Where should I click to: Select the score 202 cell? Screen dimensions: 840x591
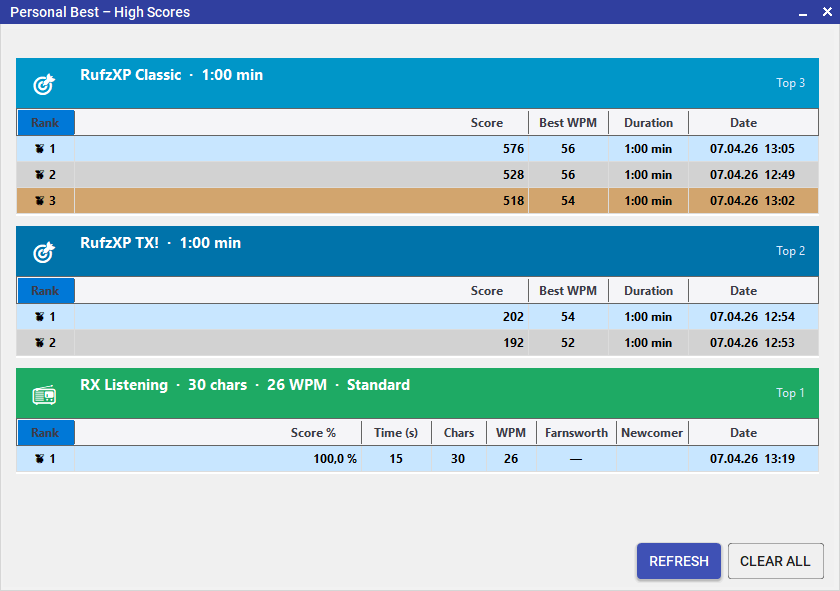tap(302, 317)
